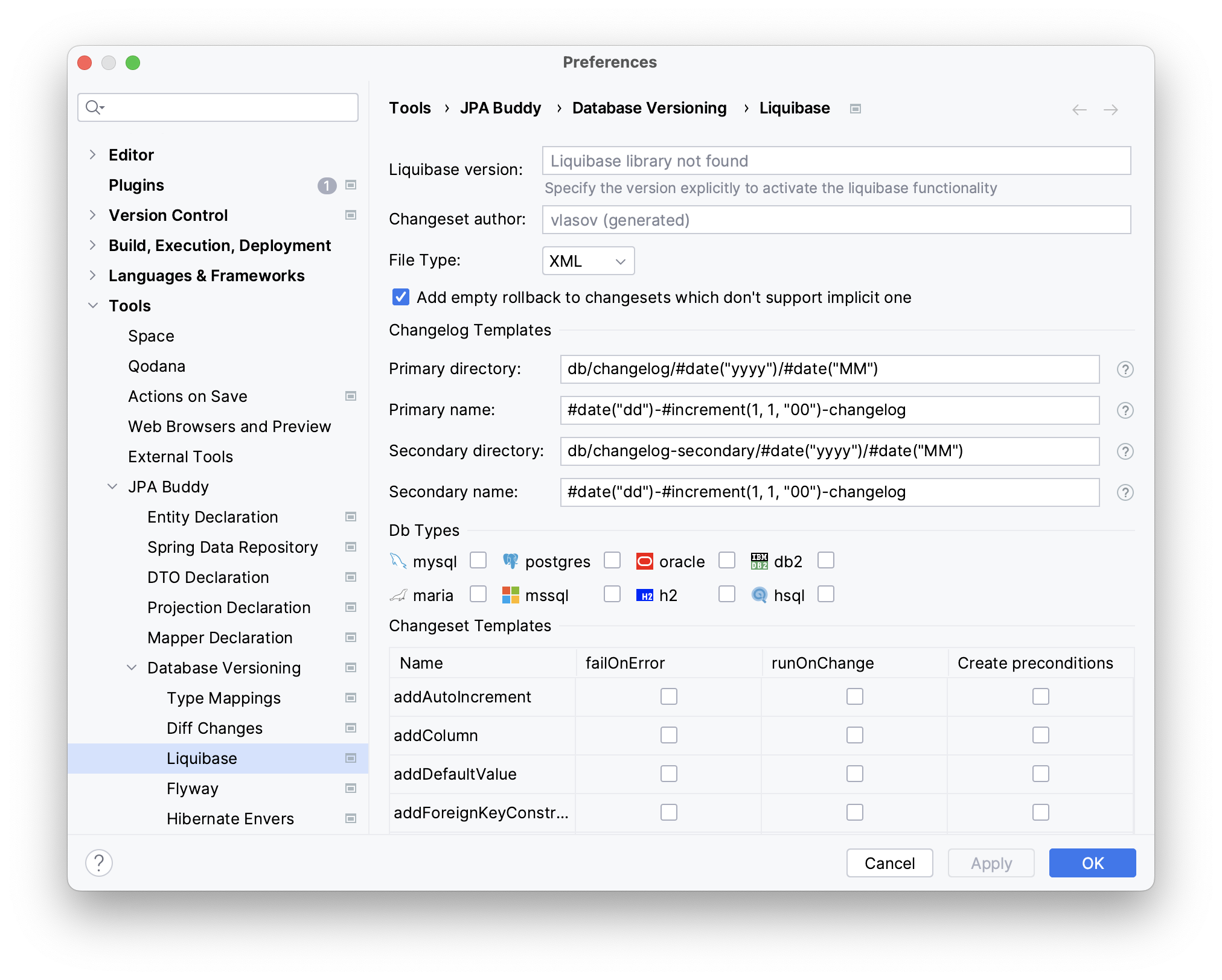
Task: Click the project icon next to Hibernate Envers
Action: 351,818
